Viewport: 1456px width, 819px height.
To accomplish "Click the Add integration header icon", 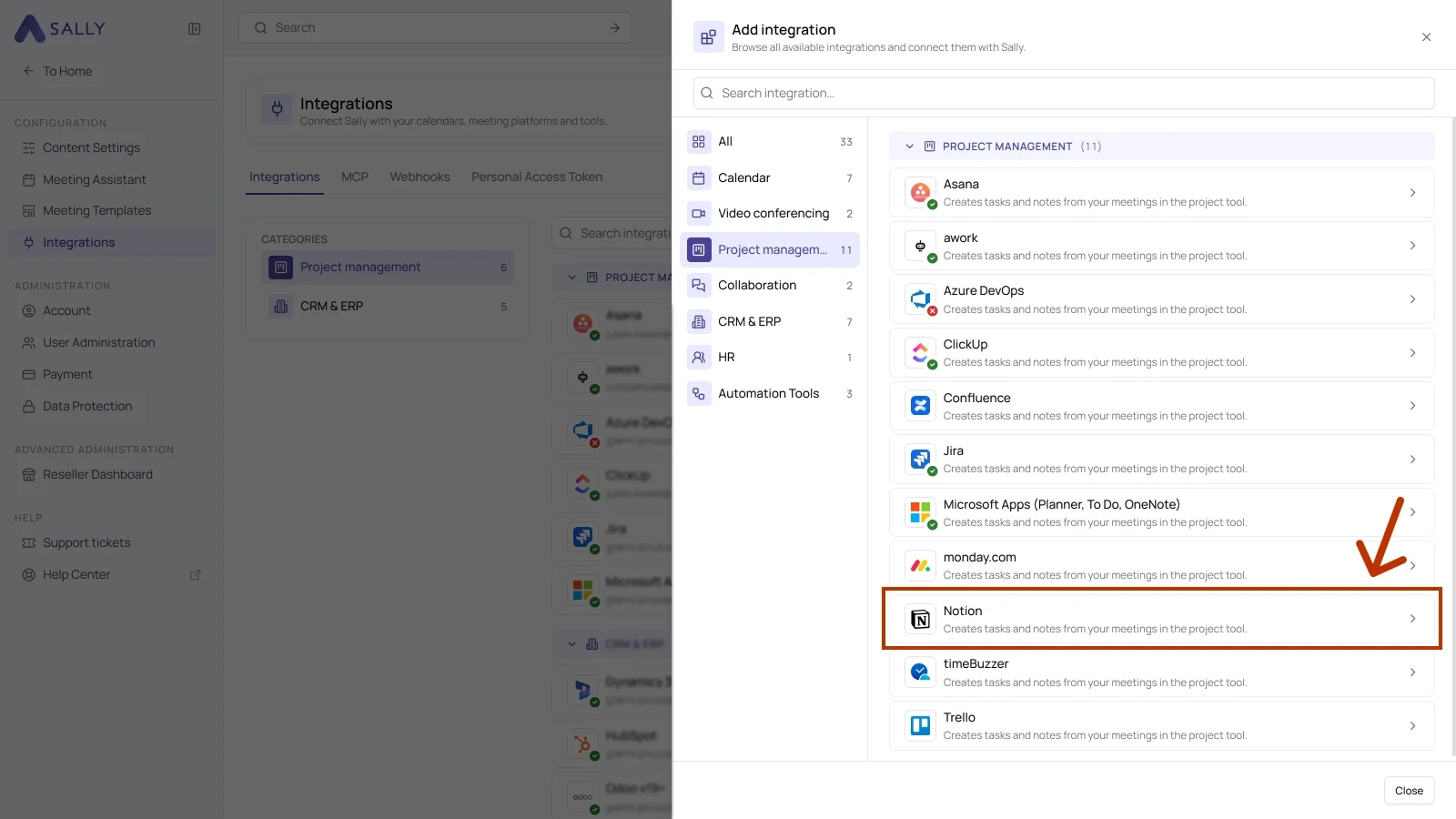I will (x=708, y=37).
